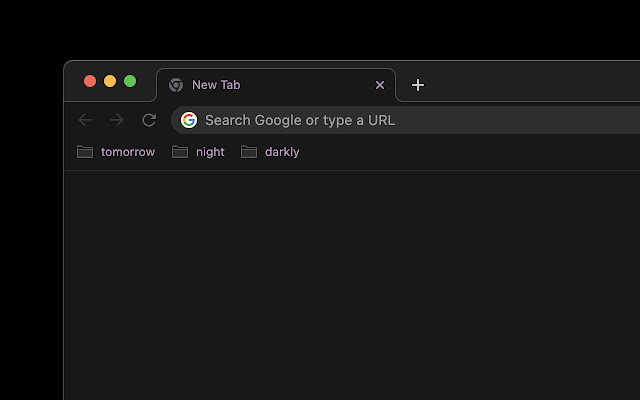Go forward using the forward arrow
640x400 pixels.
pyautogui.click(x=117, y=120)
